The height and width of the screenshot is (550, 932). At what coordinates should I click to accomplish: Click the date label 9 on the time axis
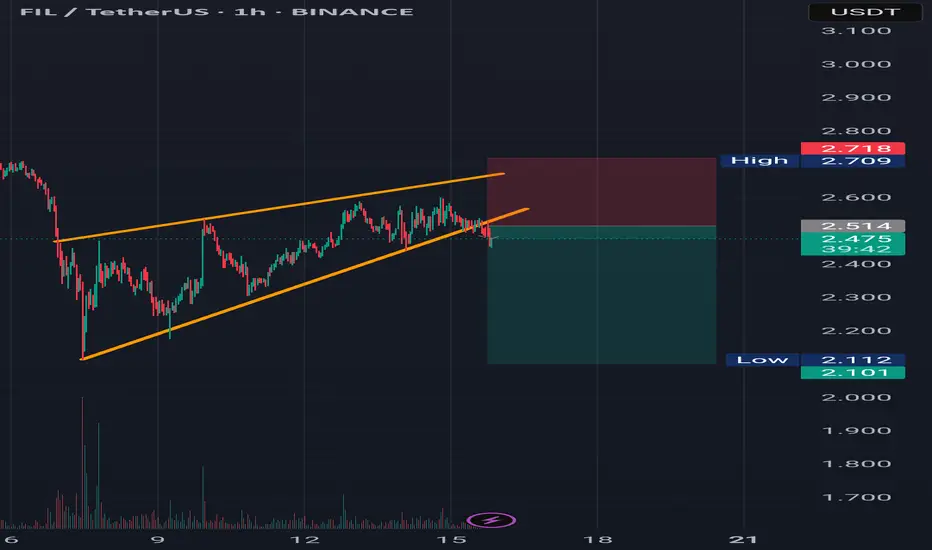(x=158, y=540)
